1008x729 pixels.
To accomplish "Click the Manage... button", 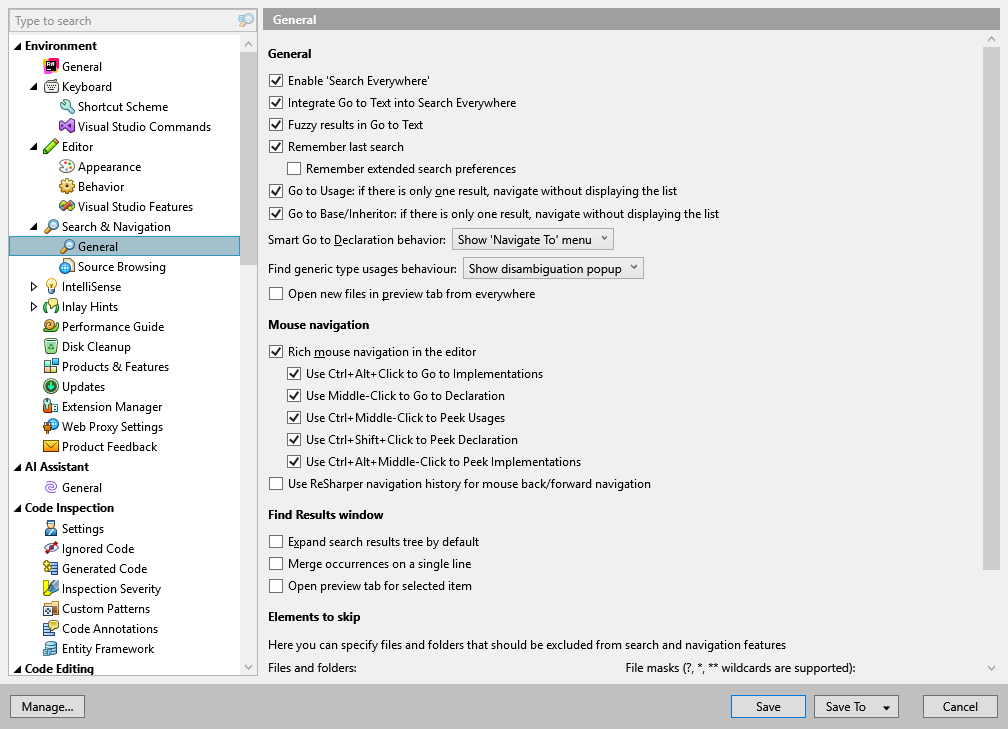I will (x=47, y=706).
